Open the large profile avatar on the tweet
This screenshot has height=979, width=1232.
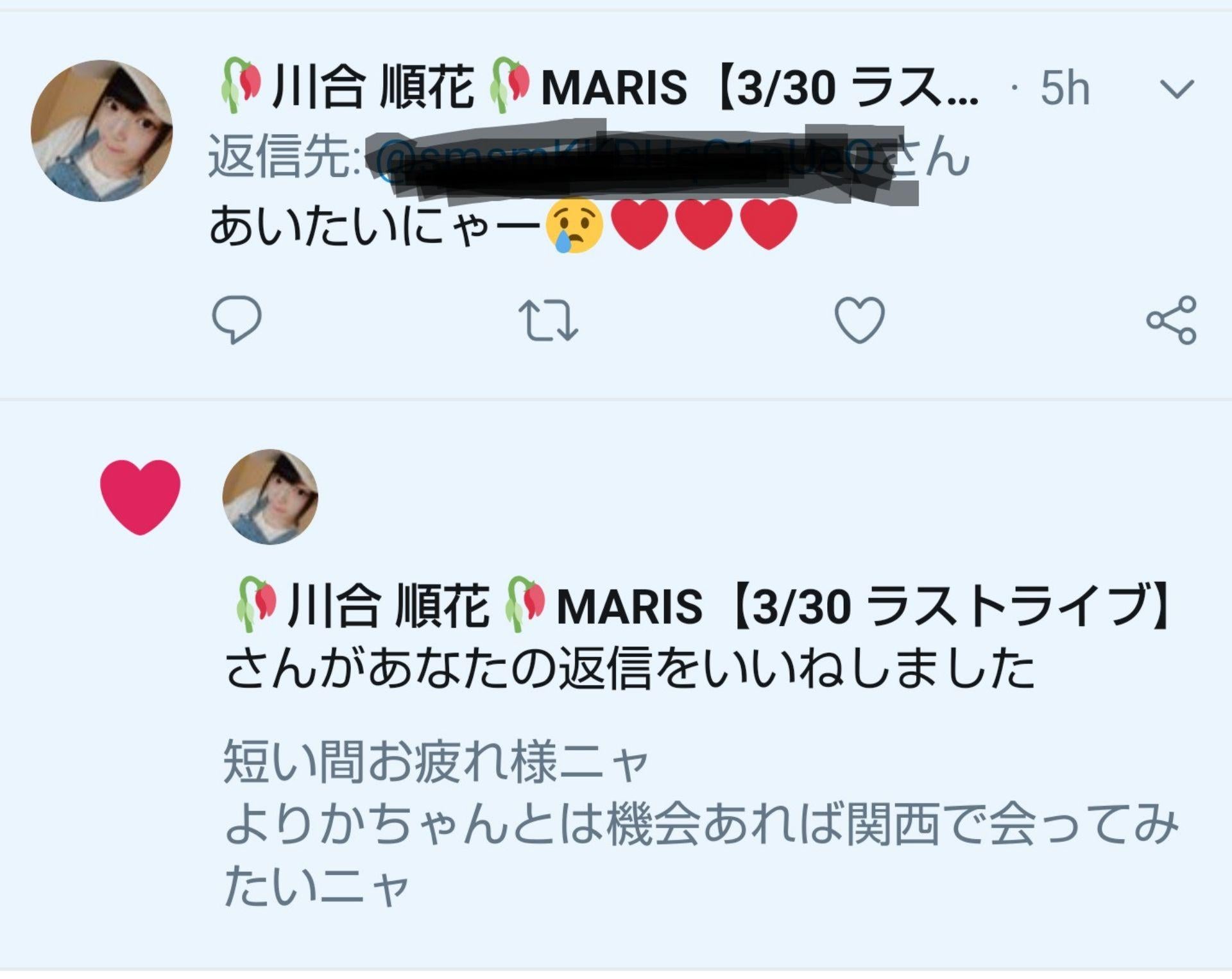(x=102, y=131)
